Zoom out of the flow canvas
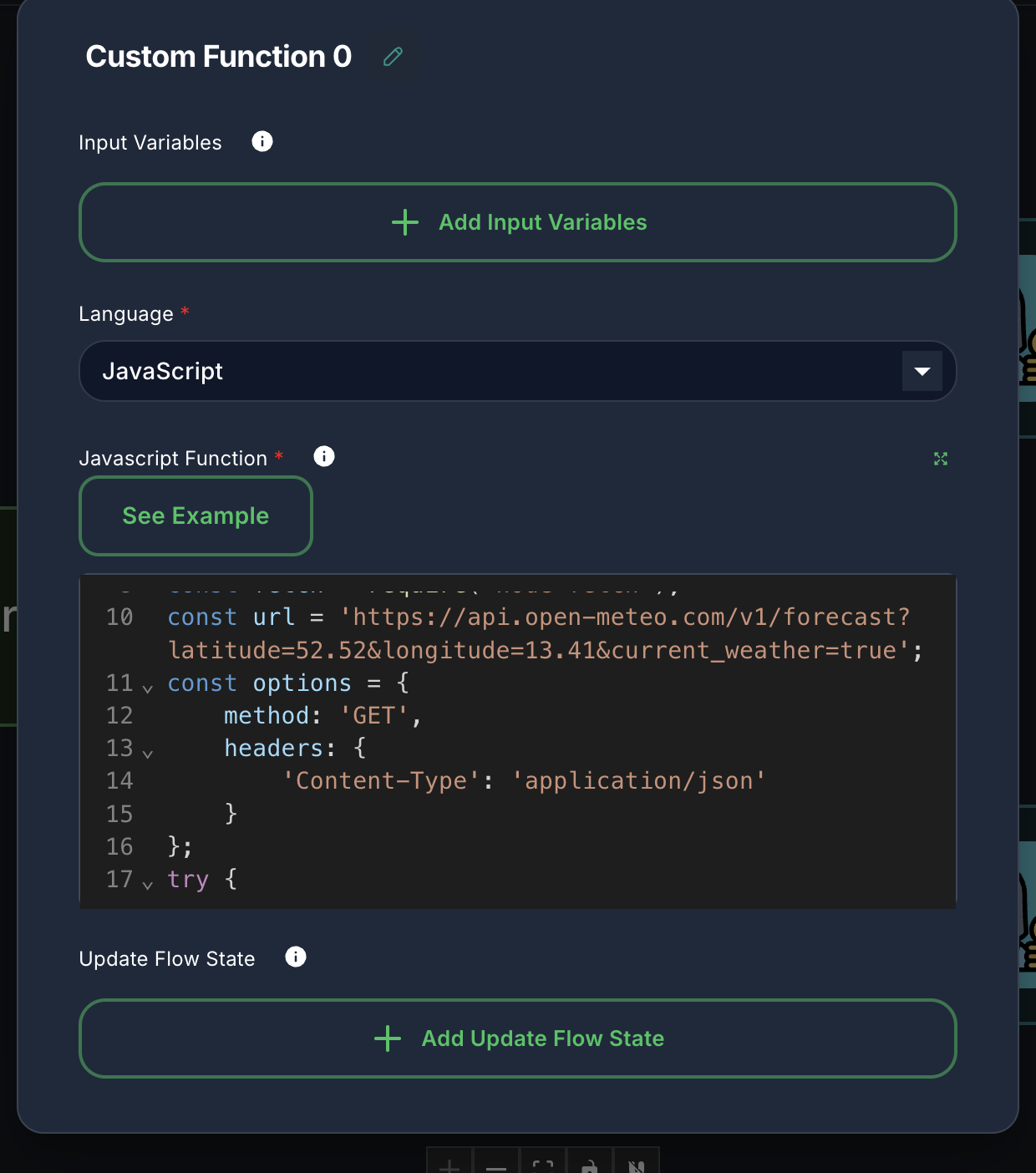Image resolution: width=1036 pixels, height=1173 pixels. point(495,1166)
